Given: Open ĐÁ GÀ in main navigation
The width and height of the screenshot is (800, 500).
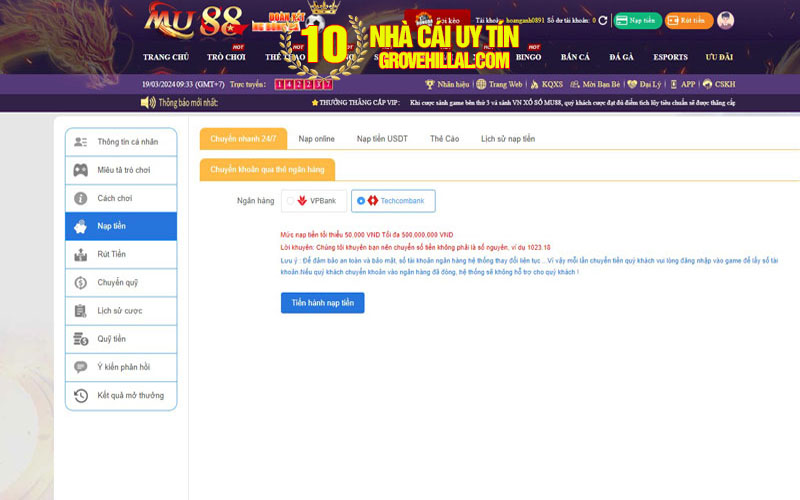Looking at the screenshot, I should tap(621, 57).
